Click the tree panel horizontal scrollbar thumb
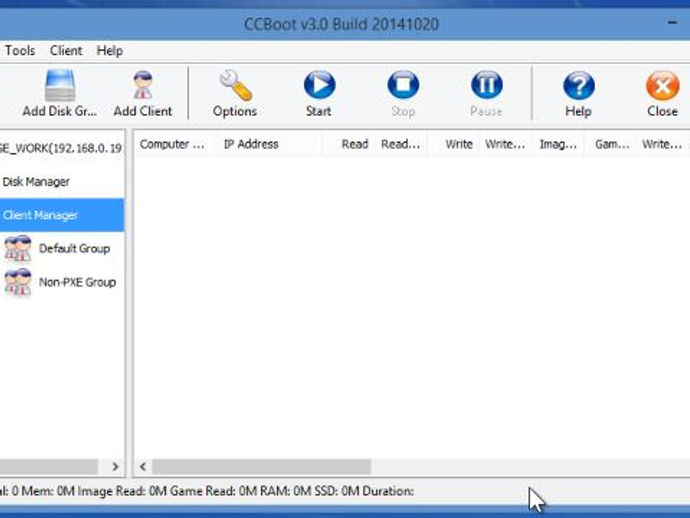This screenshot has height=518, width=690. [x=48, y=467]
